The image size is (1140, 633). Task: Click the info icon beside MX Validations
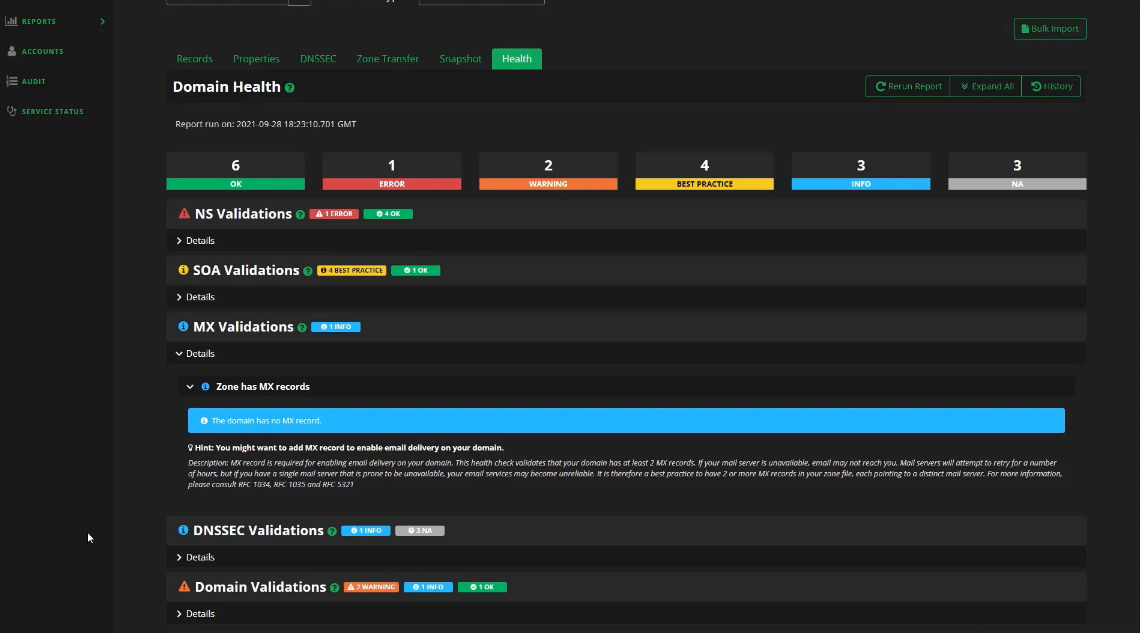click(x=182, y=326)
